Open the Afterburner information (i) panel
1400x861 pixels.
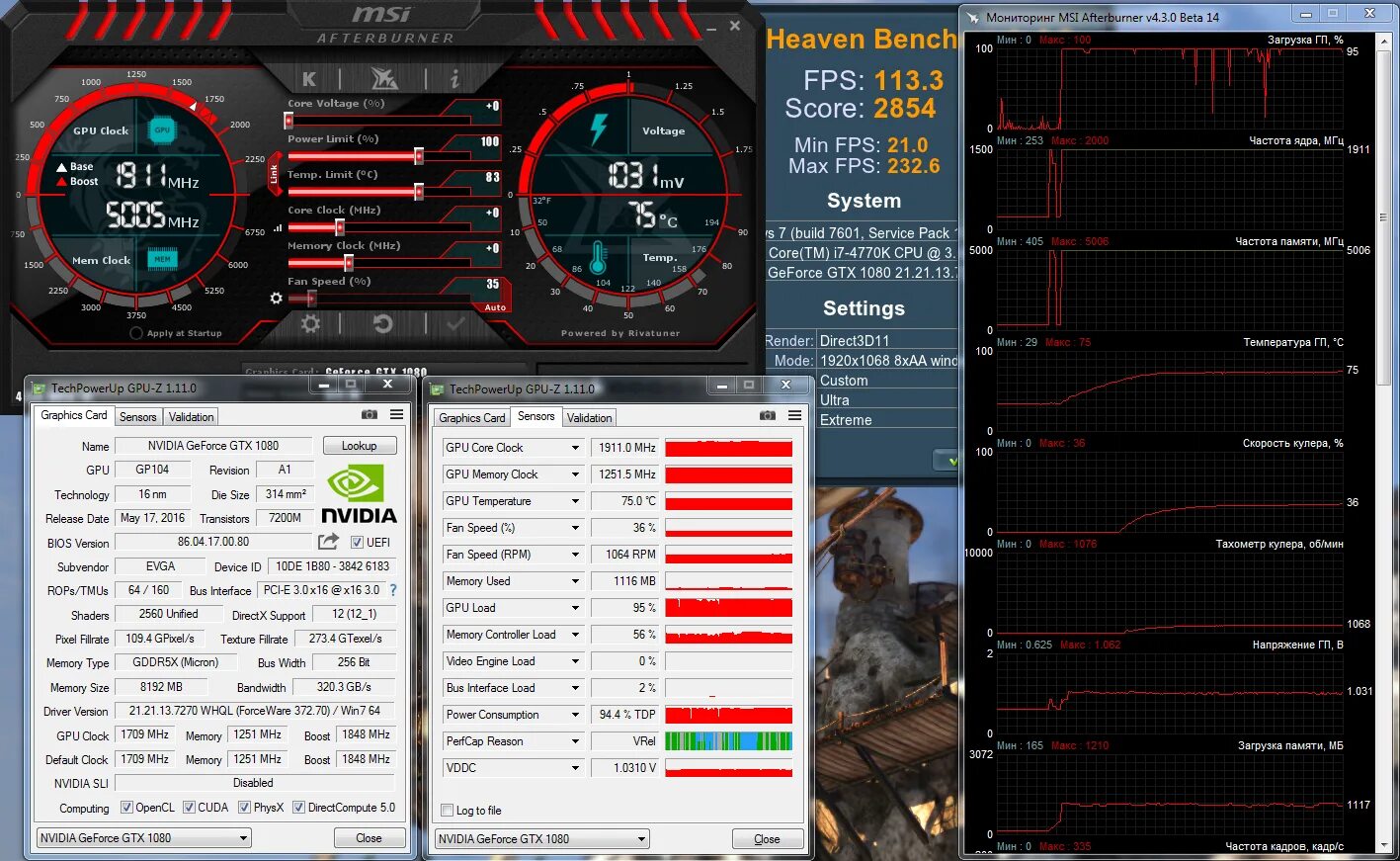coord(454,78)
